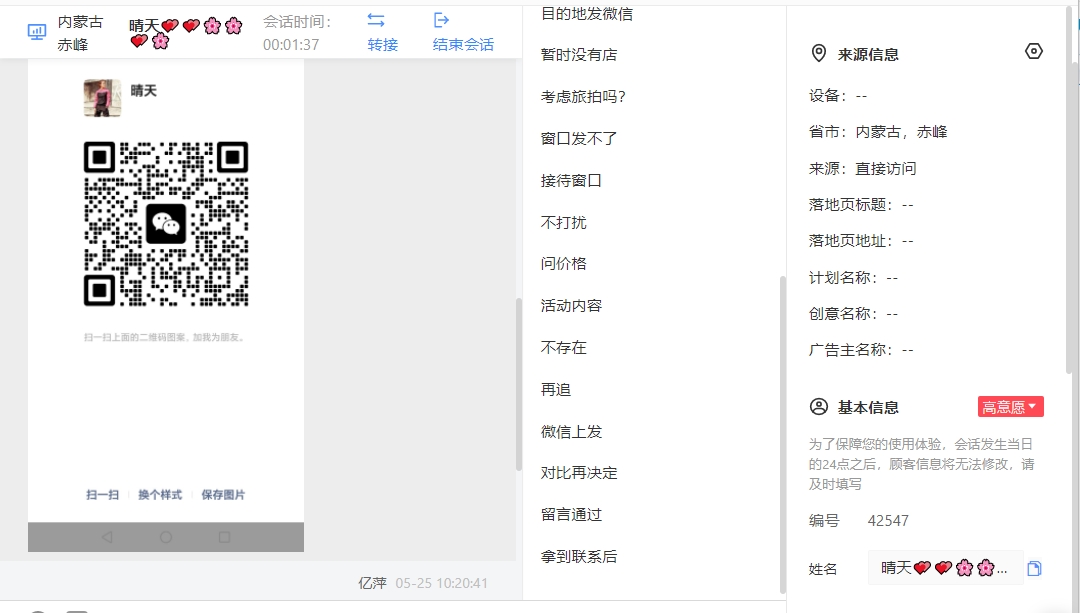This screenshot has width=1080, height=613.
Task: Select quick reply 问价格
Action: (x=563, y=264)
